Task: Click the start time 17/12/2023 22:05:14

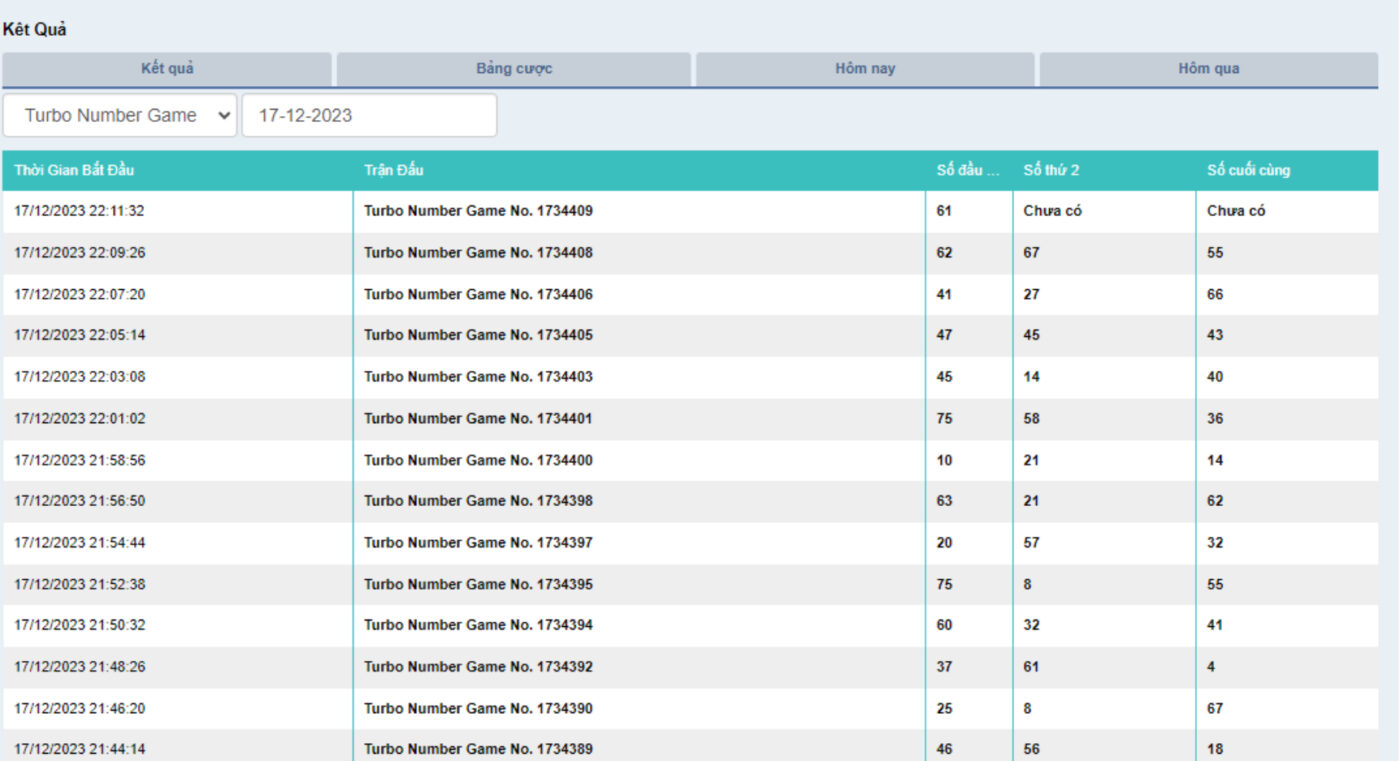Action: tap(79, 335)
